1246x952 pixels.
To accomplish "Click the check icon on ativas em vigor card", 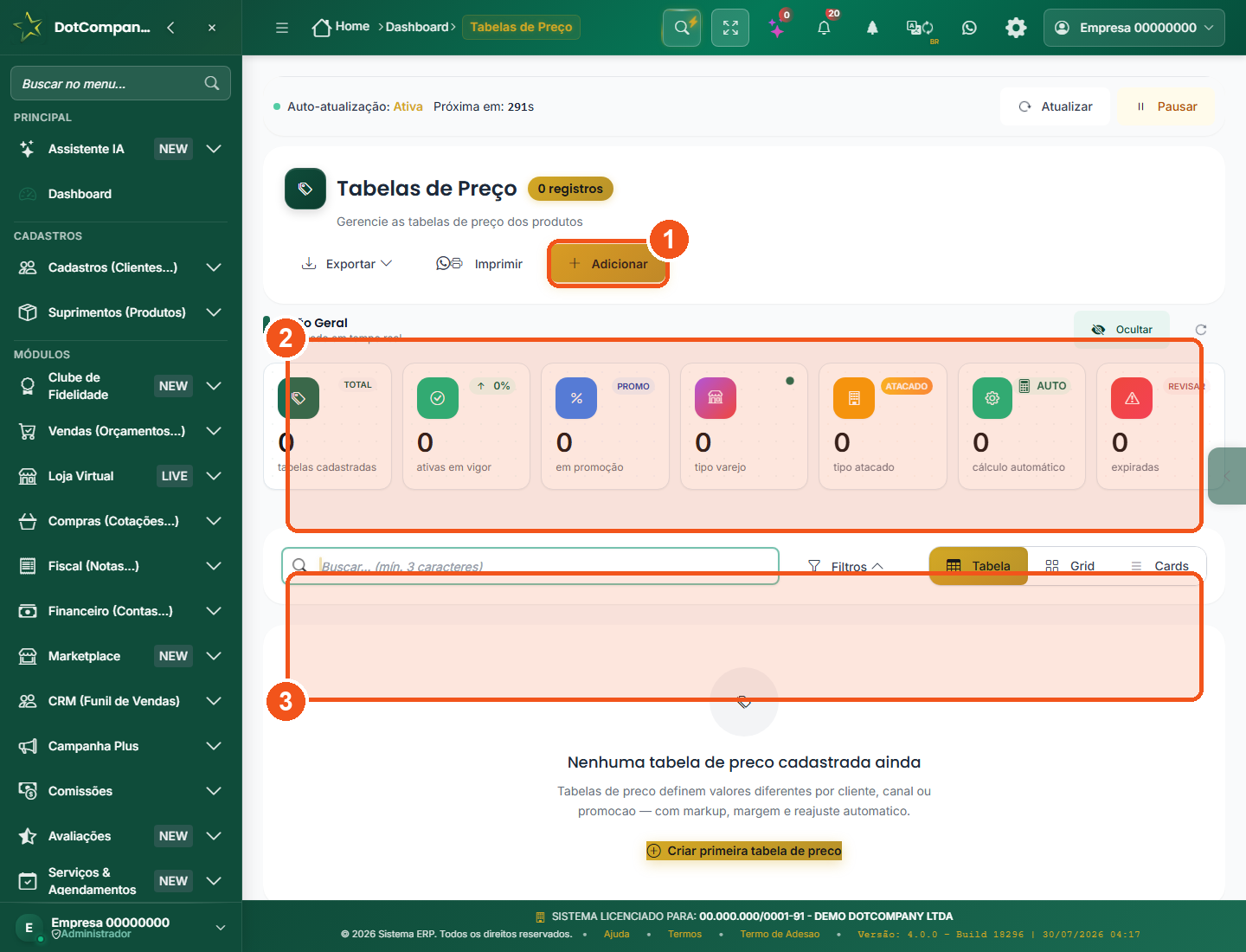I will [x=438, y=398].
